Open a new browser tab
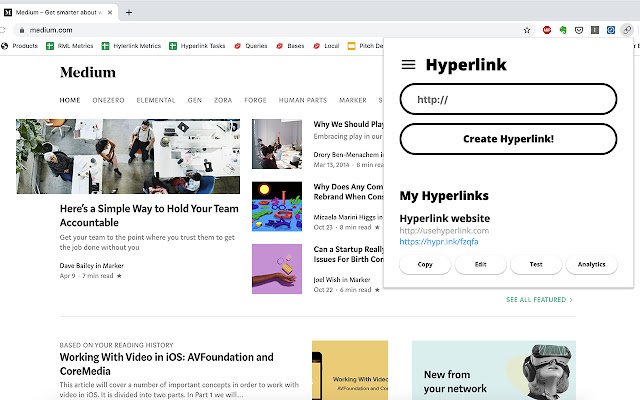The width and height of the screenshot is (640, 400). point(129,12)
